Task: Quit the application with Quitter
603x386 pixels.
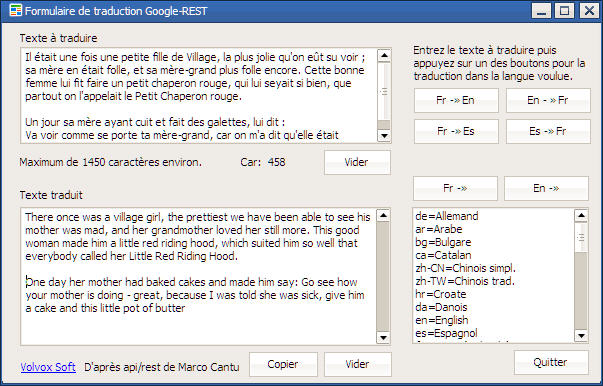Action: (x=551, y=362)
